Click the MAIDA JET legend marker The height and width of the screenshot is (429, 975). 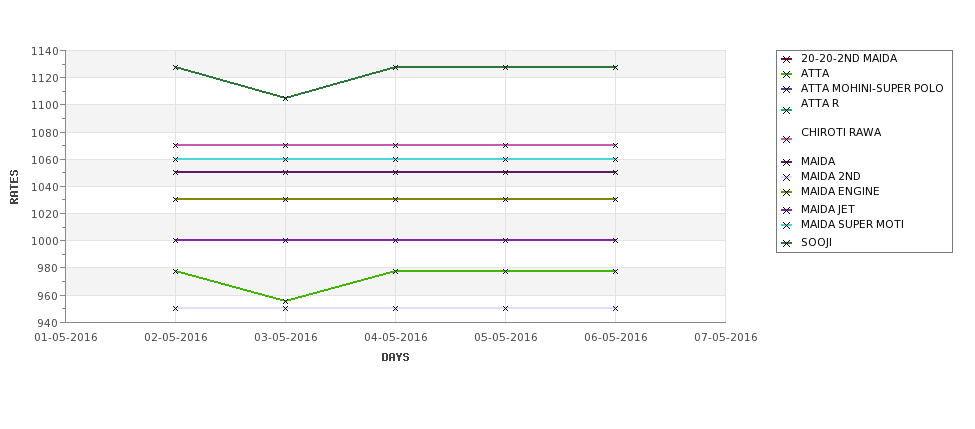click(787, 210)
